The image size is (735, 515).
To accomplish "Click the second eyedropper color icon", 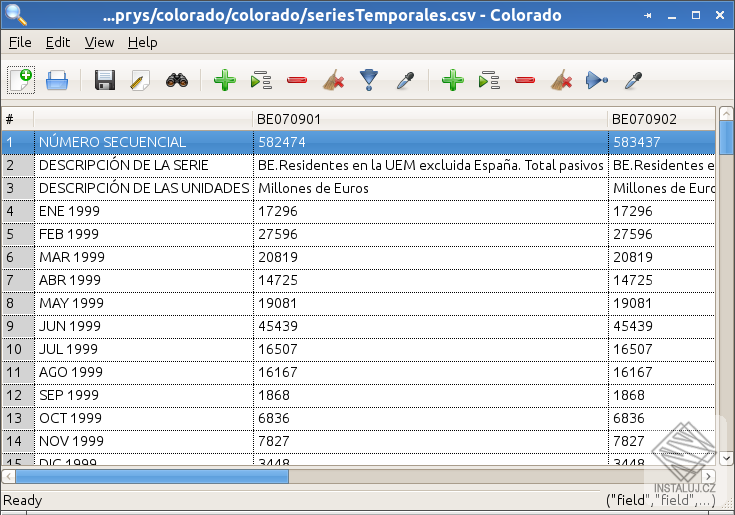I will coord(633,80).
